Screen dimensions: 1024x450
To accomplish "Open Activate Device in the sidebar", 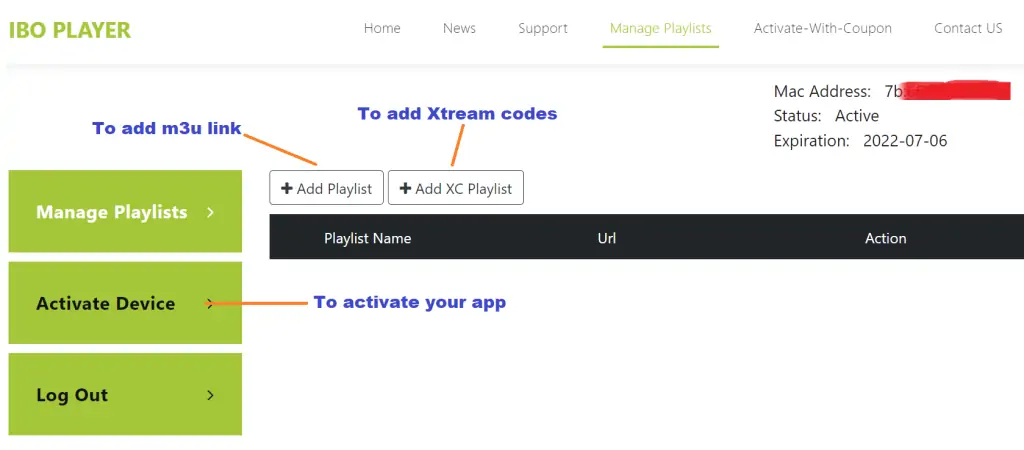I will pyautogui.click(x=106, y=303).
